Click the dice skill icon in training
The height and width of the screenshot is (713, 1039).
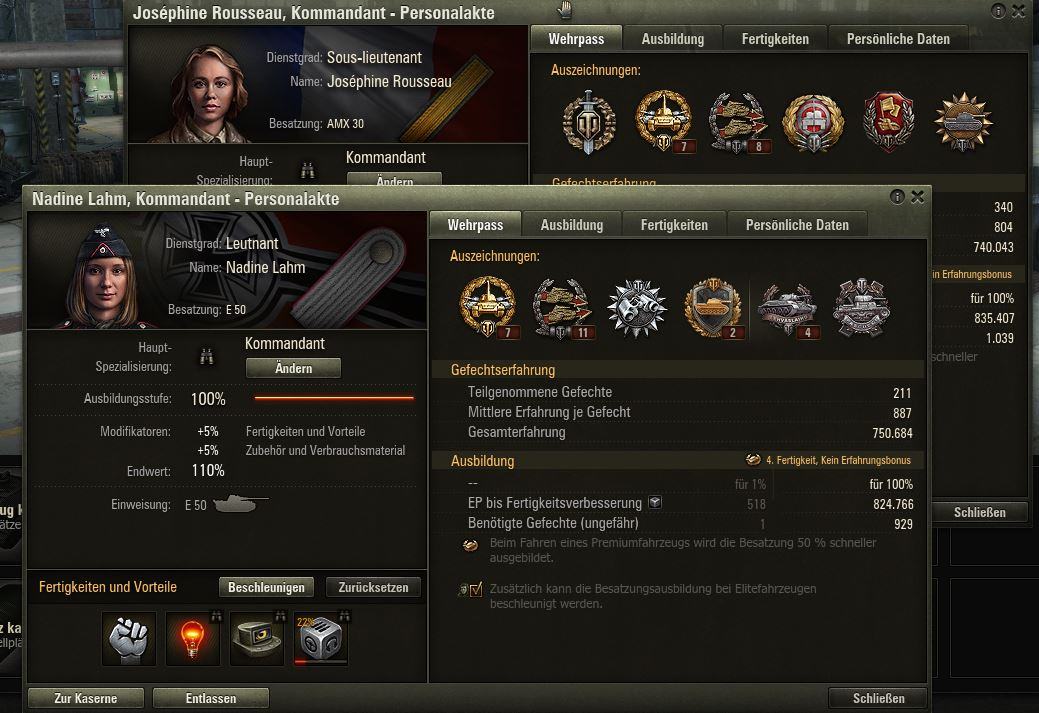[321, 638]
